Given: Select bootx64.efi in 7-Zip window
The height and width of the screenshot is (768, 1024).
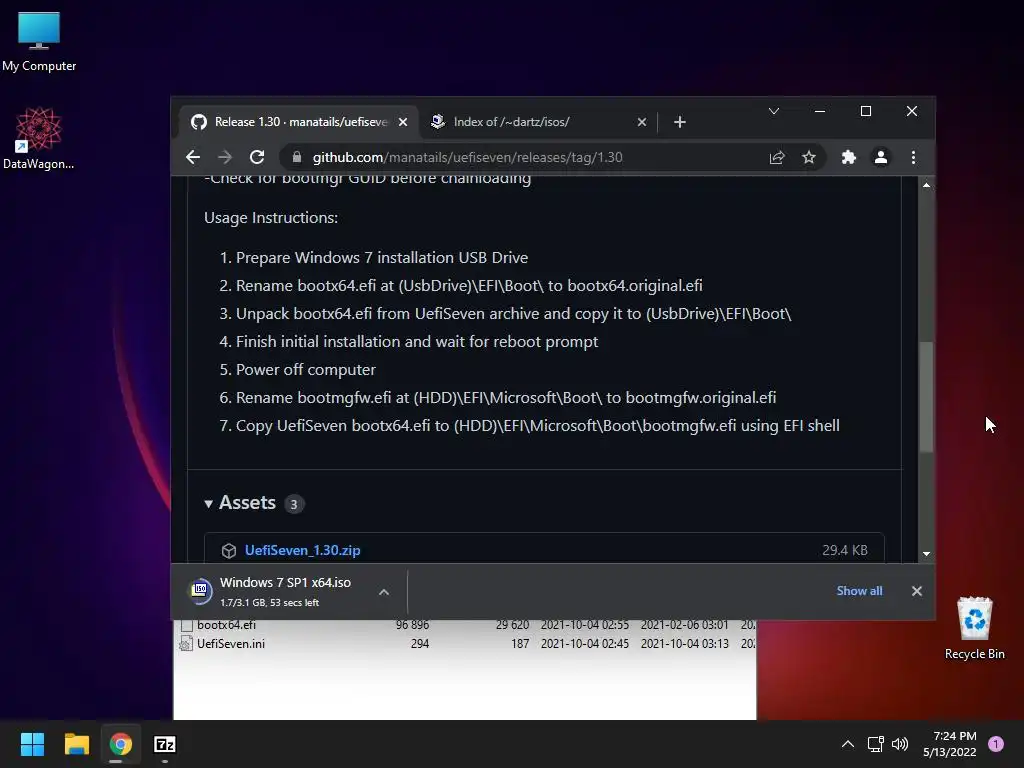Looking at the screenshot, I should point(226,625).
